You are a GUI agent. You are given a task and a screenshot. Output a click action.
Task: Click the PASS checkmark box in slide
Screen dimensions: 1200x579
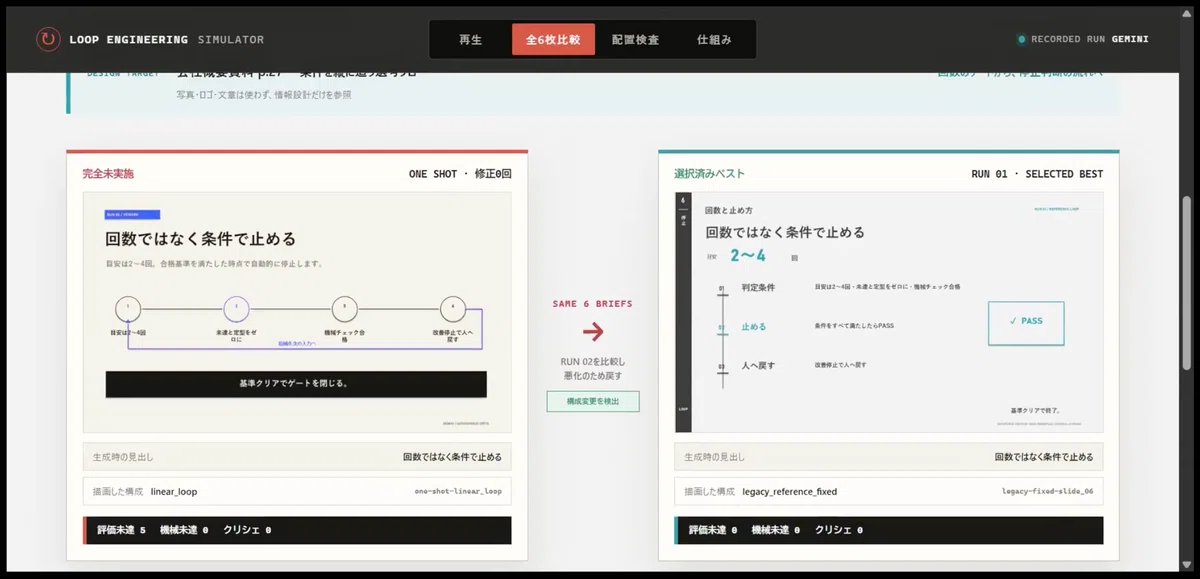point(1026,323)
